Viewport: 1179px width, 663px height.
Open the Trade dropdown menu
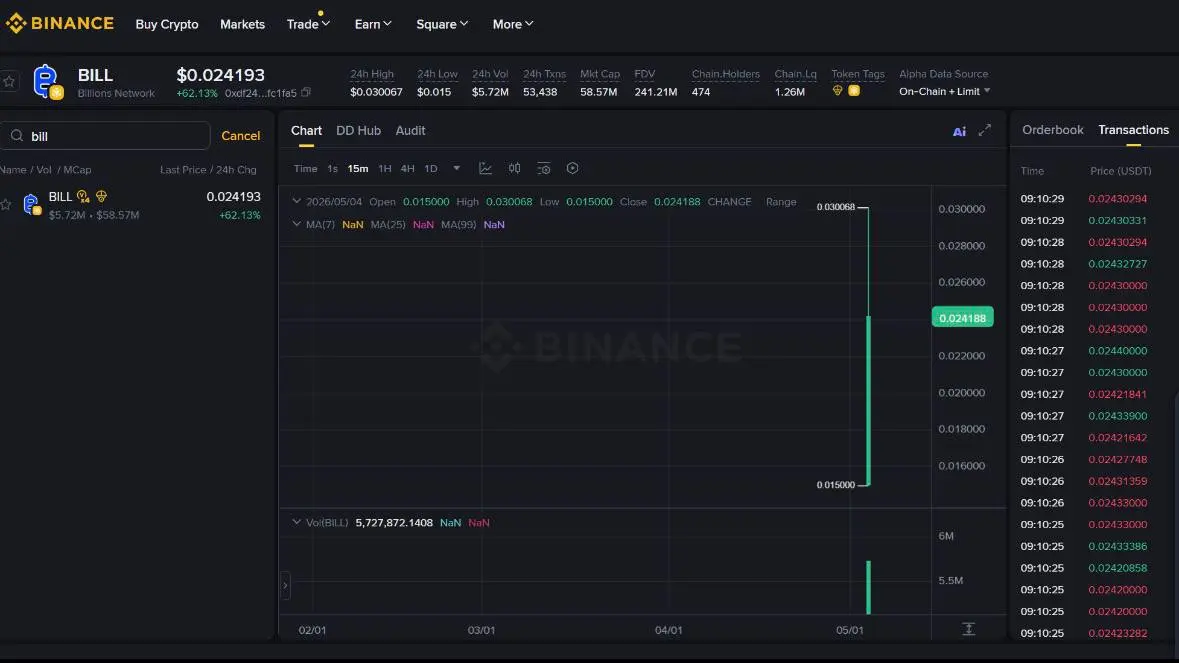pyautogui.click(x=308, y=24)
